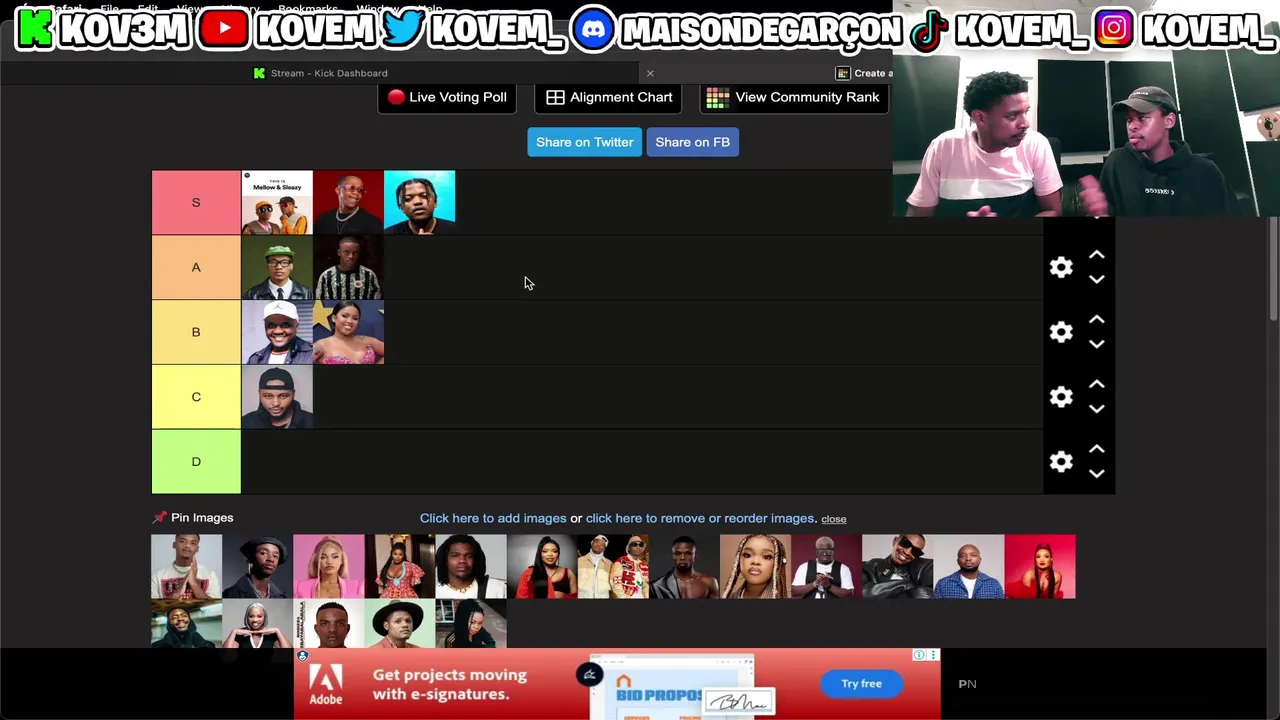1280x720 pixels.
Task: Select the man in striped top in A tier
Action: coord(348,267)
